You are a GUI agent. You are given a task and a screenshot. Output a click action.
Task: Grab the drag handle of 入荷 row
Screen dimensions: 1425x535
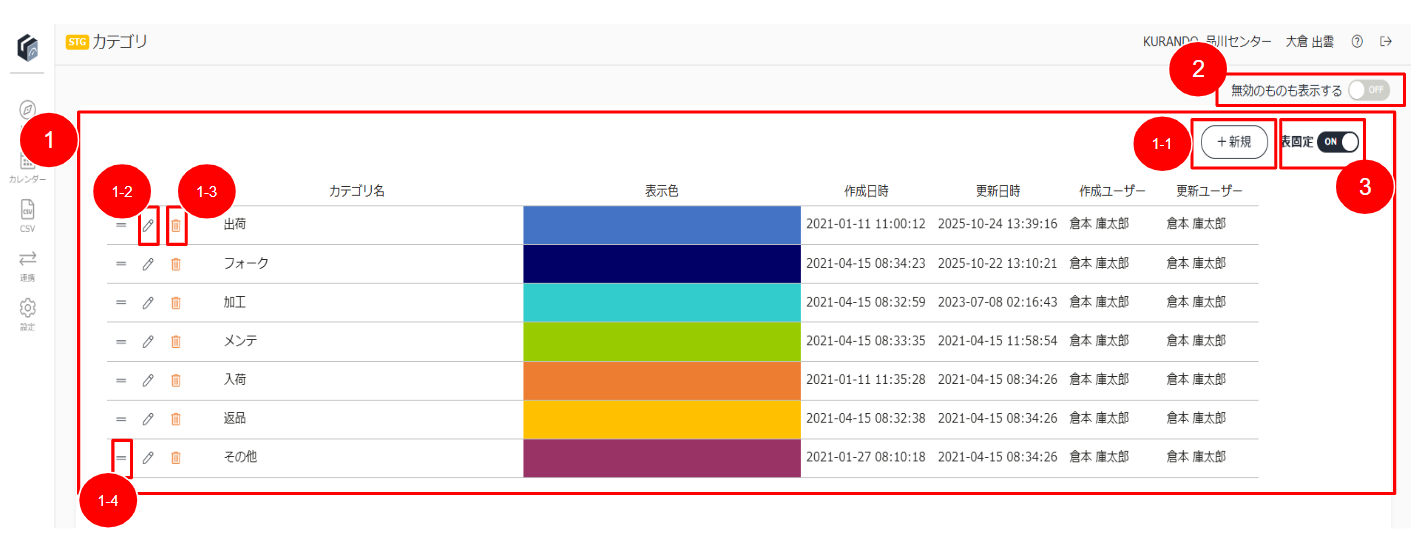(x=121, y=380)
